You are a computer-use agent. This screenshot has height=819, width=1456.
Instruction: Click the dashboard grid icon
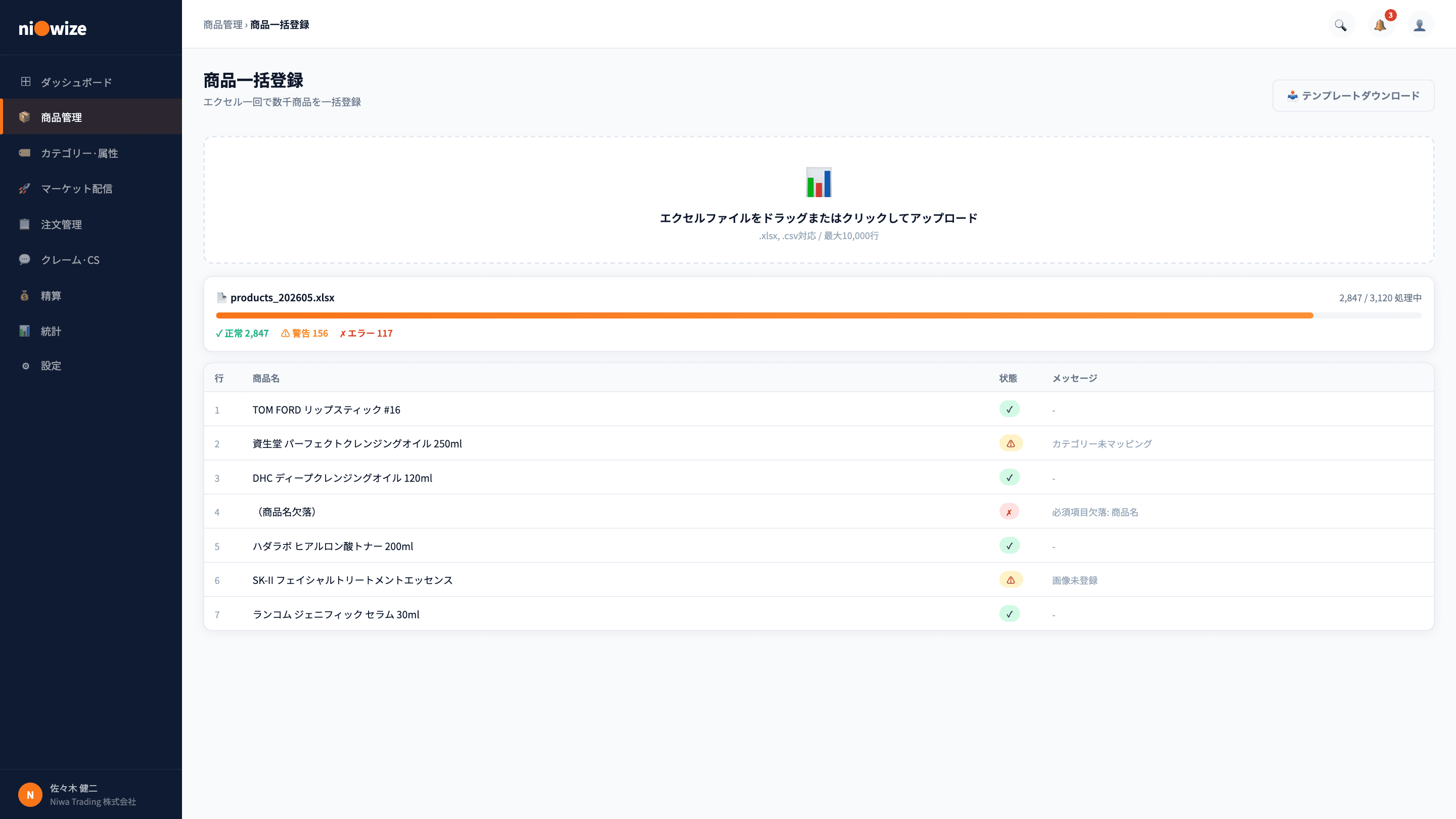pos(25,82)
